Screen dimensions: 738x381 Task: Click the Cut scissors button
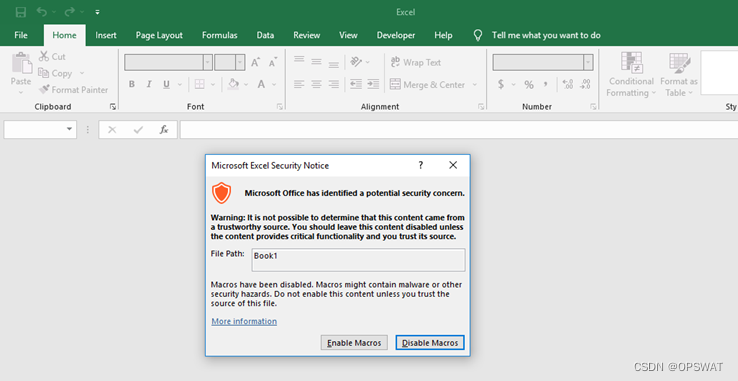tap(52, 57)
